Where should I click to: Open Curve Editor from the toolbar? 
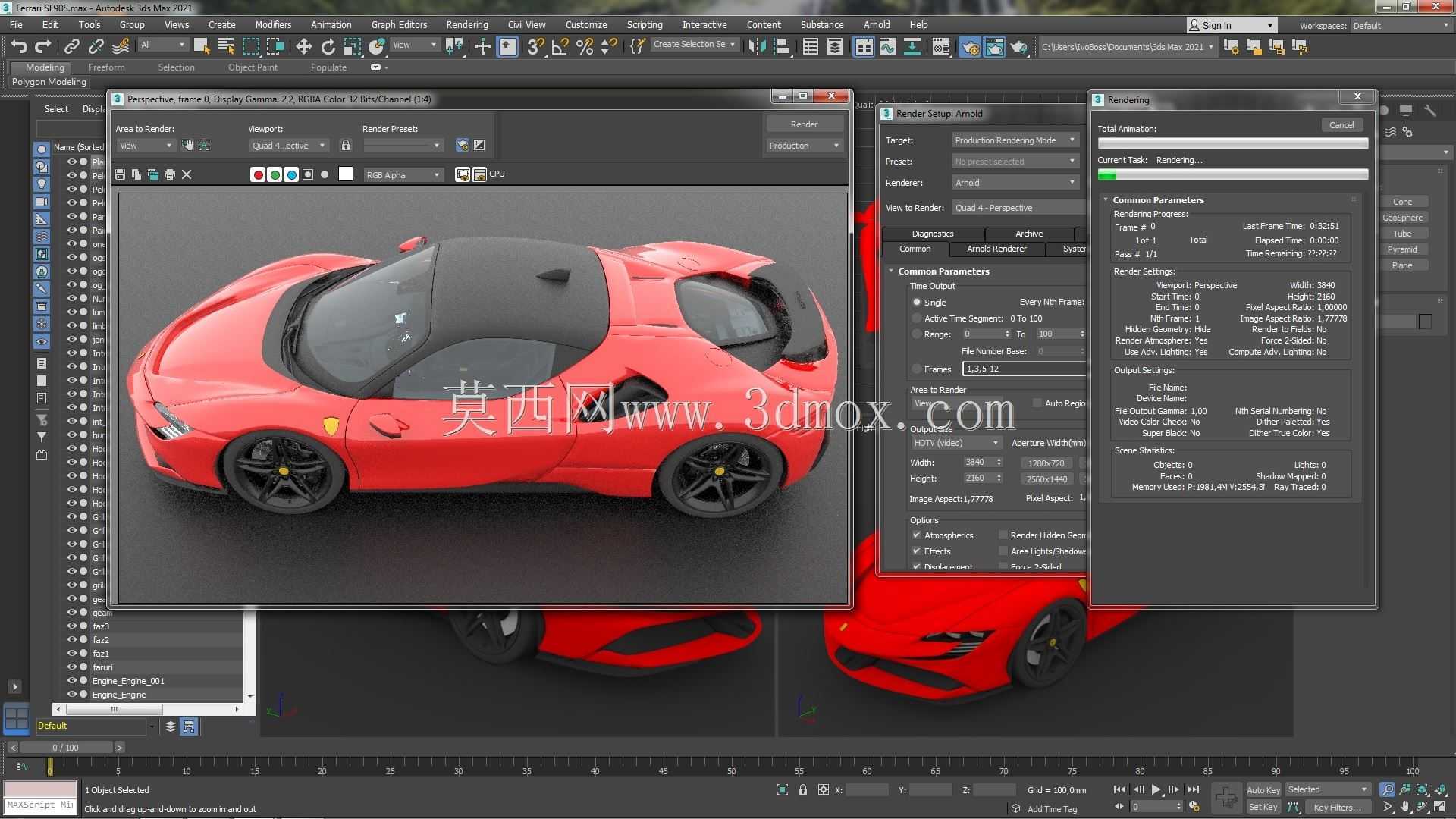click(888, 47)
